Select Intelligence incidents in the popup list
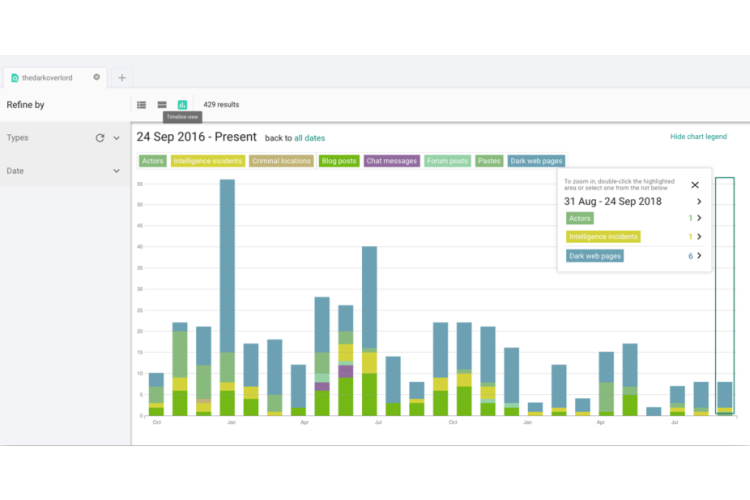The width and height of the screenshot is (750, 500). tap(603, 237)
